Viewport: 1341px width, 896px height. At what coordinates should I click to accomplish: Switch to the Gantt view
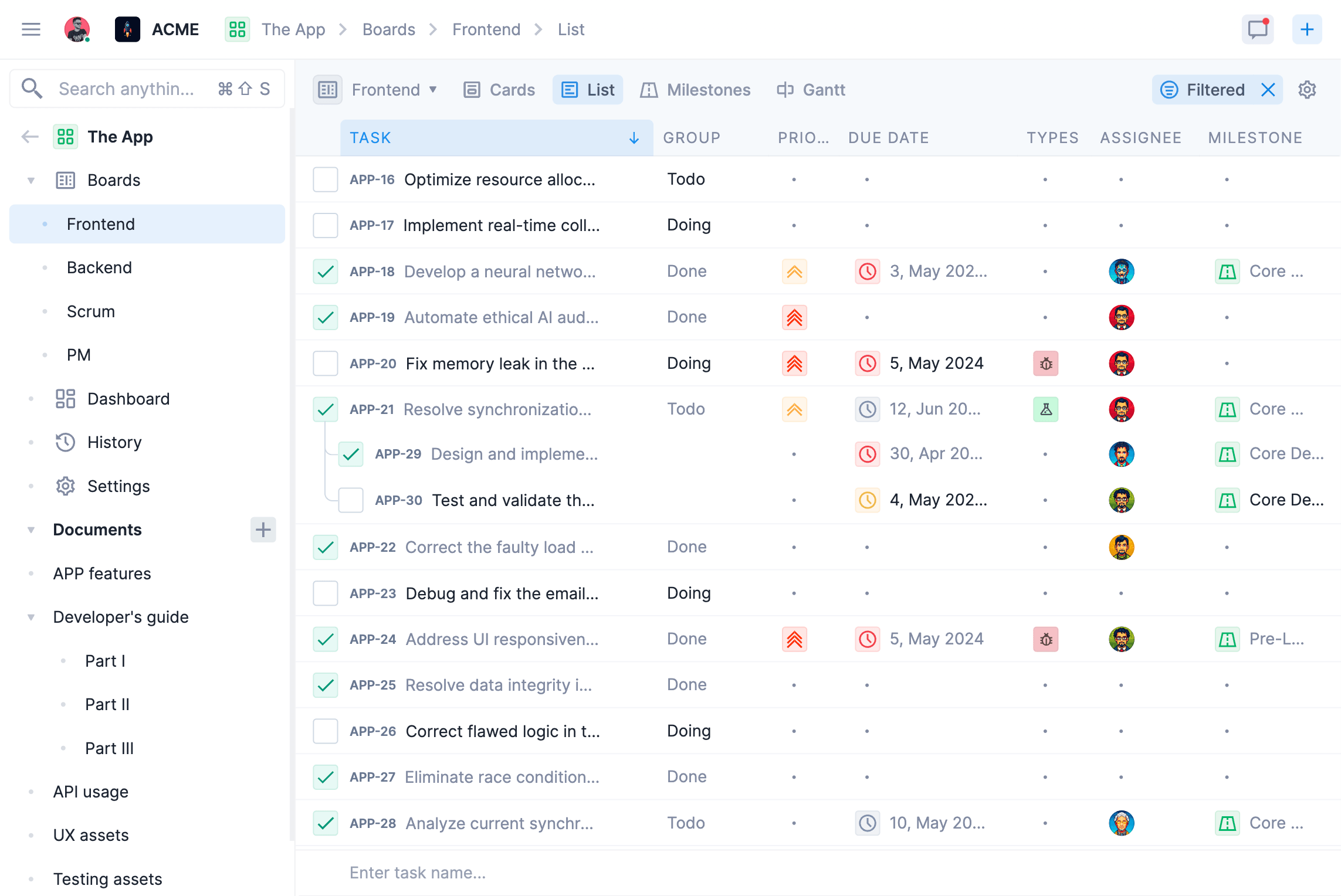[x=811, y=89]
